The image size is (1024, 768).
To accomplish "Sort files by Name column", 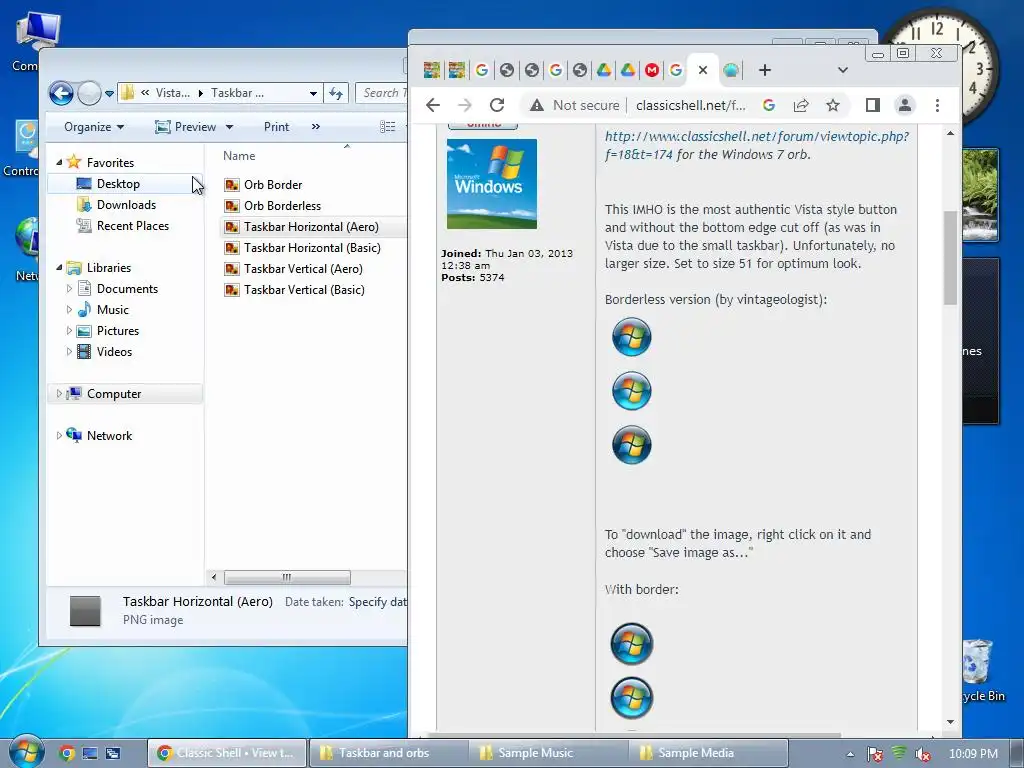I will point(239,156).
